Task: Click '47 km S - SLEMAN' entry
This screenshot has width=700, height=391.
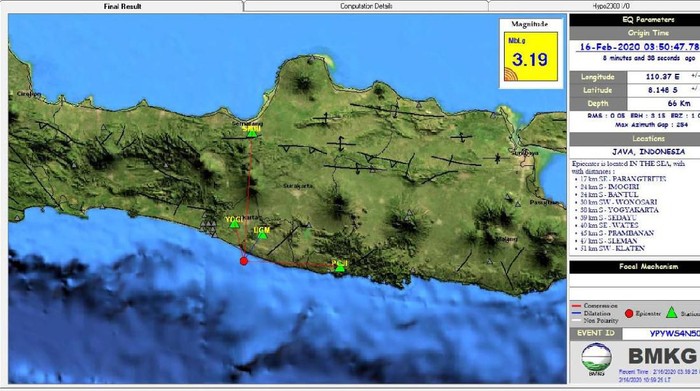Action: (x=609, y=241)
